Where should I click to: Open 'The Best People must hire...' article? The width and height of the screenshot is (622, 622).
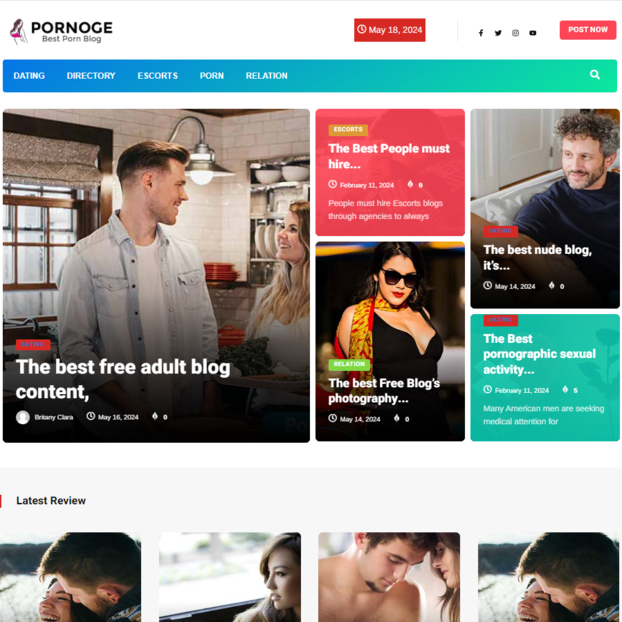coord(389,156)
